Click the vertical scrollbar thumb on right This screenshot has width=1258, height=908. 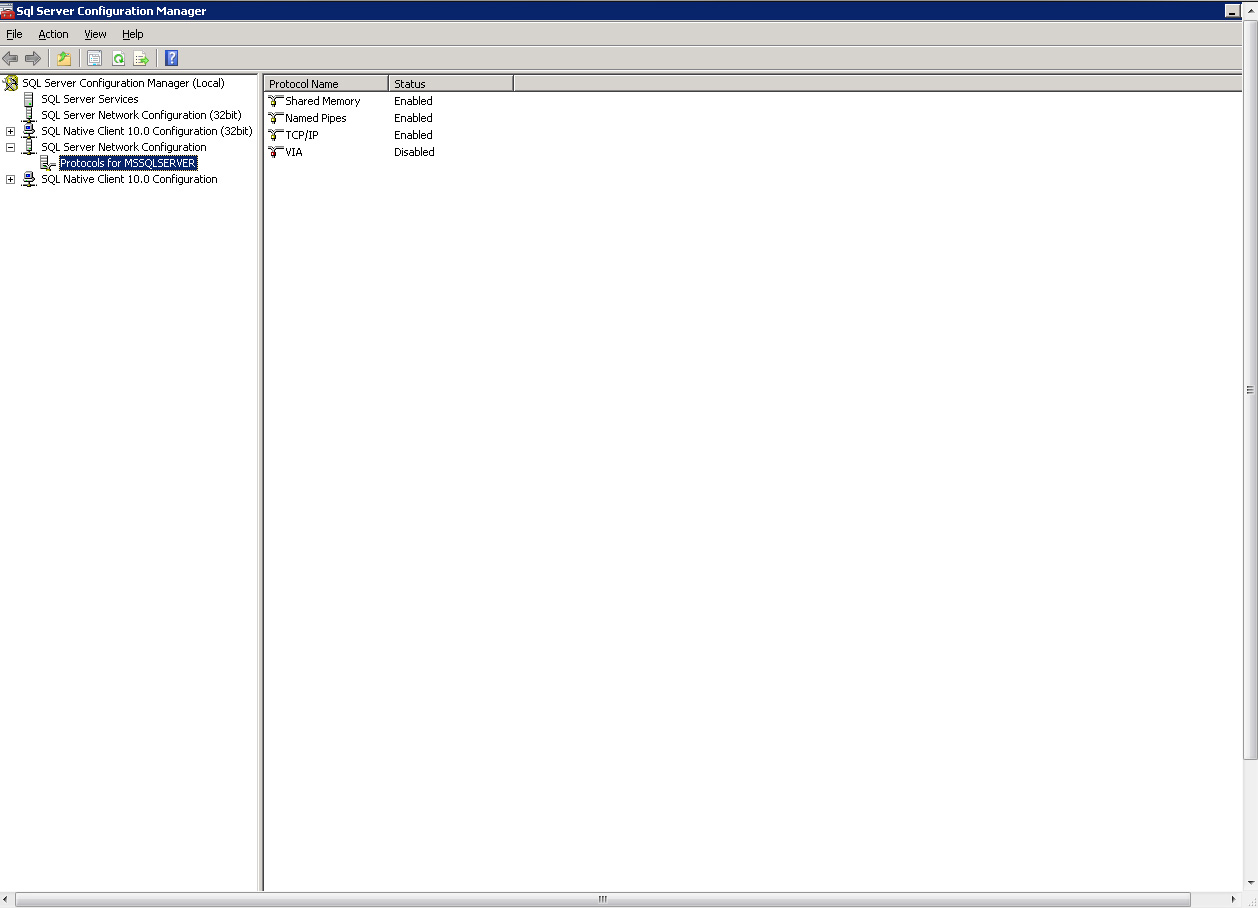click(1250, 390)
